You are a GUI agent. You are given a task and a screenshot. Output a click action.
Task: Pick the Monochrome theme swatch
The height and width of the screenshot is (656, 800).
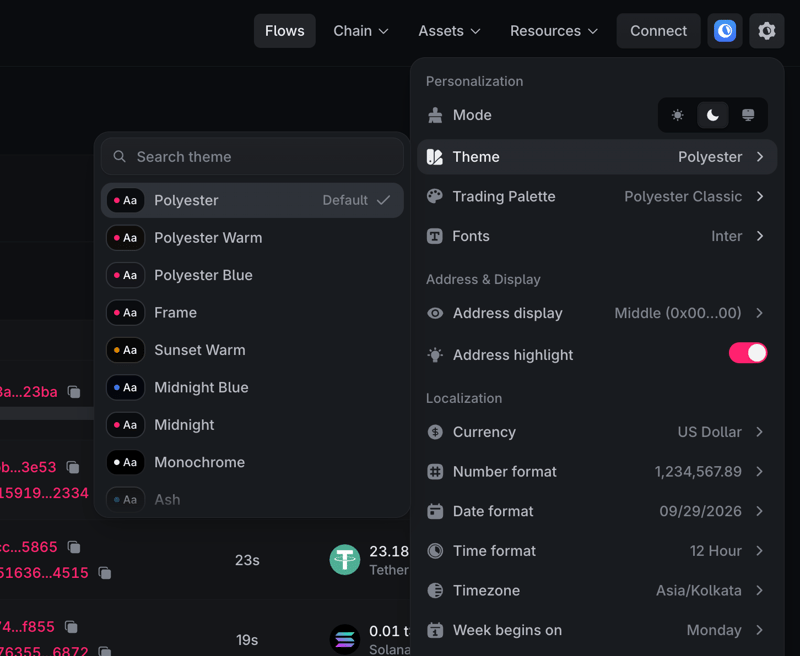(126, 463)
